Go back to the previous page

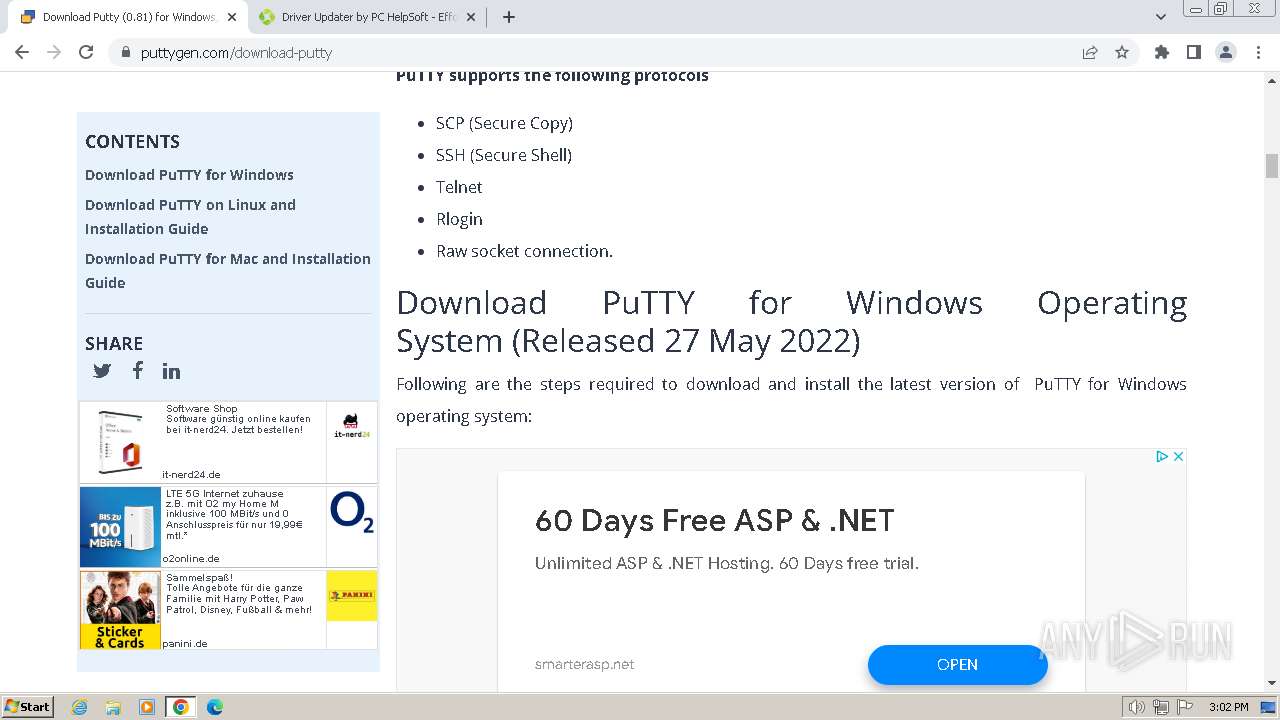pos(22,52)
